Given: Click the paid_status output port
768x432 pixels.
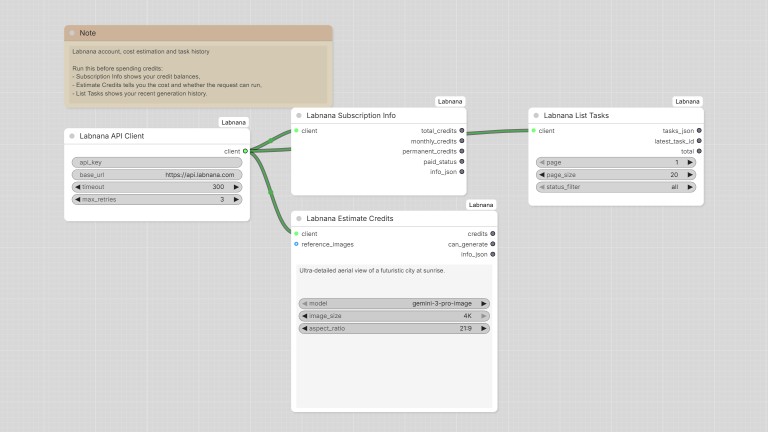Looking at the screenshot, I should 462,162.
